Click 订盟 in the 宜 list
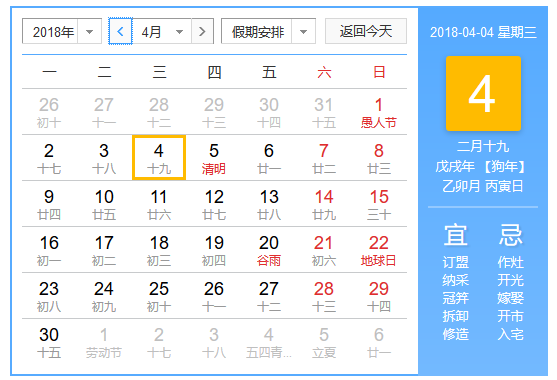This screenshot has height=380, width=557. pyautogui.click(x=455, y=262)
